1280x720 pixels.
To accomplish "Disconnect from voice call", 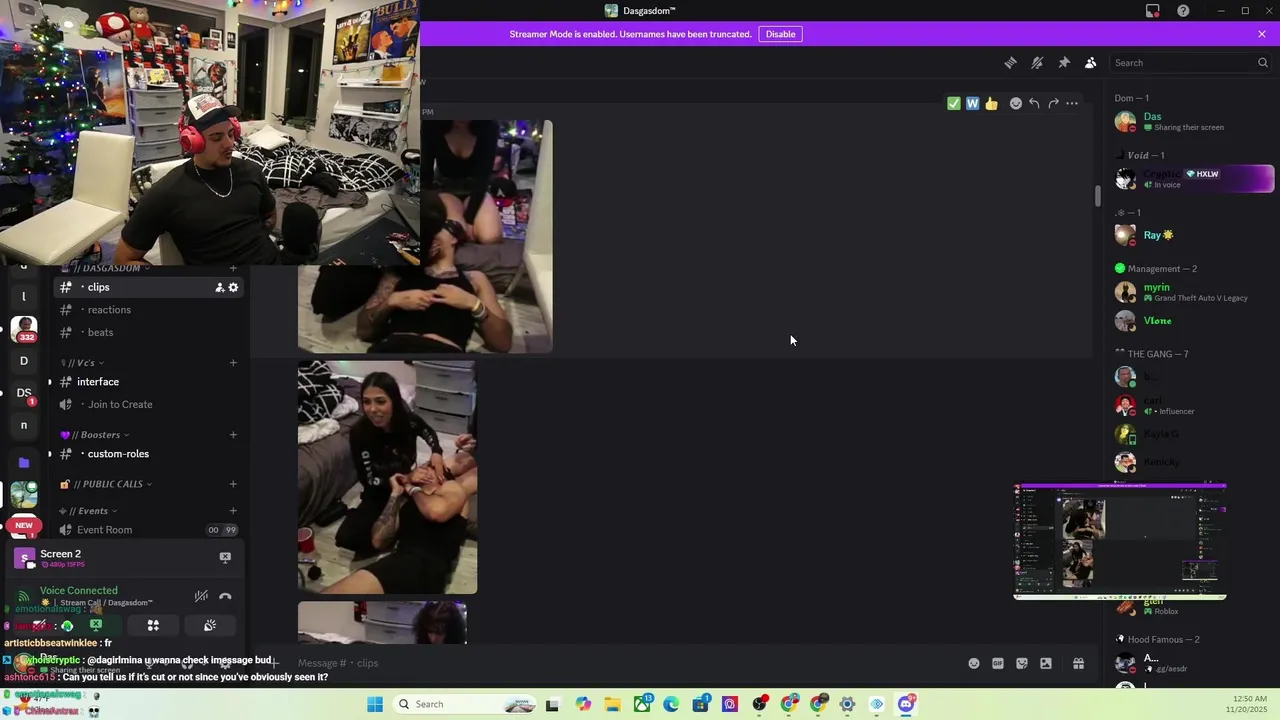I will click(x=225, y=596).
